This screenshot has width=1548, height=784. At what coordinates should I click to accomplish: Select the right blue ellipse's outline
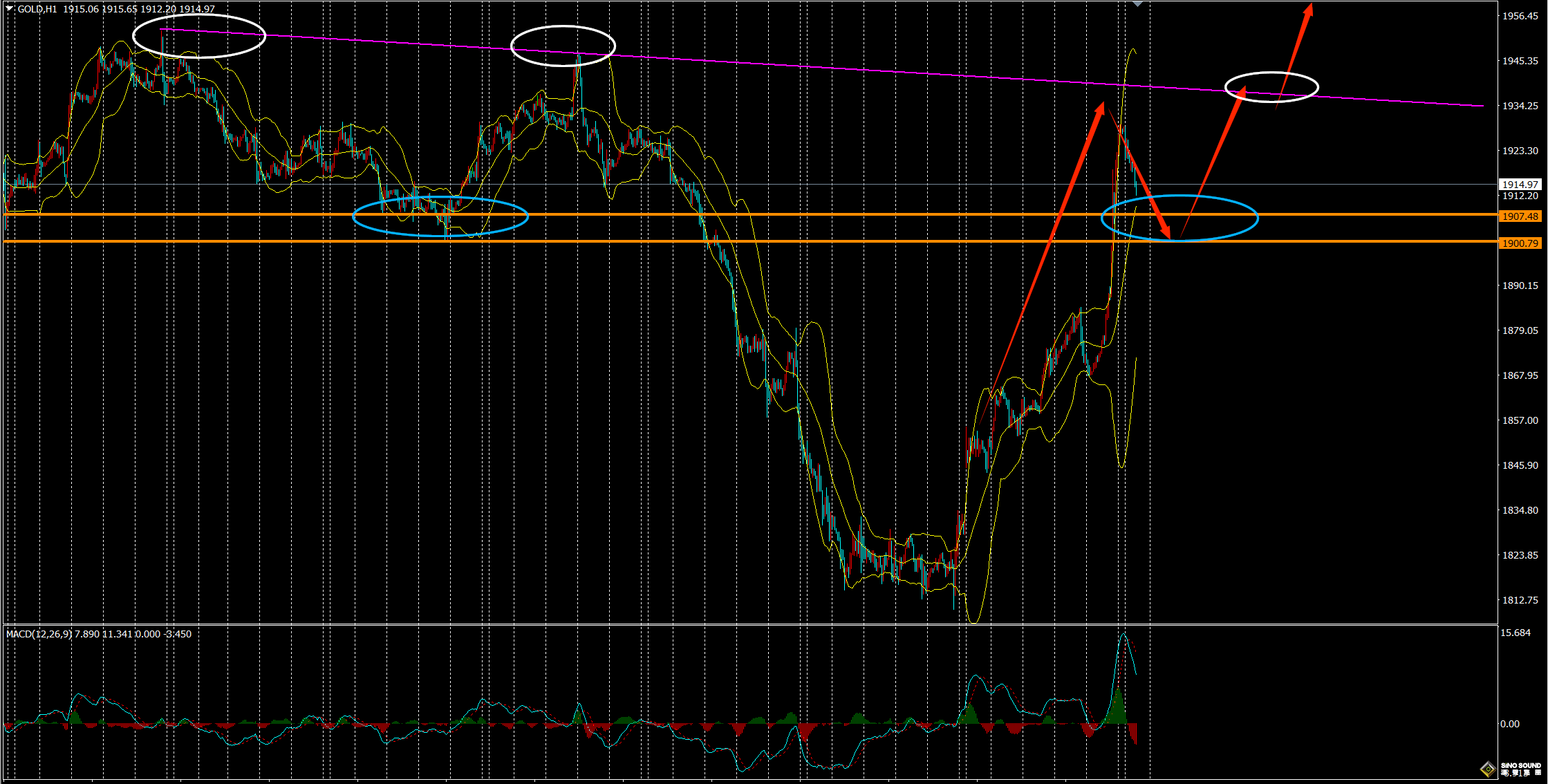pos(1258,218)
